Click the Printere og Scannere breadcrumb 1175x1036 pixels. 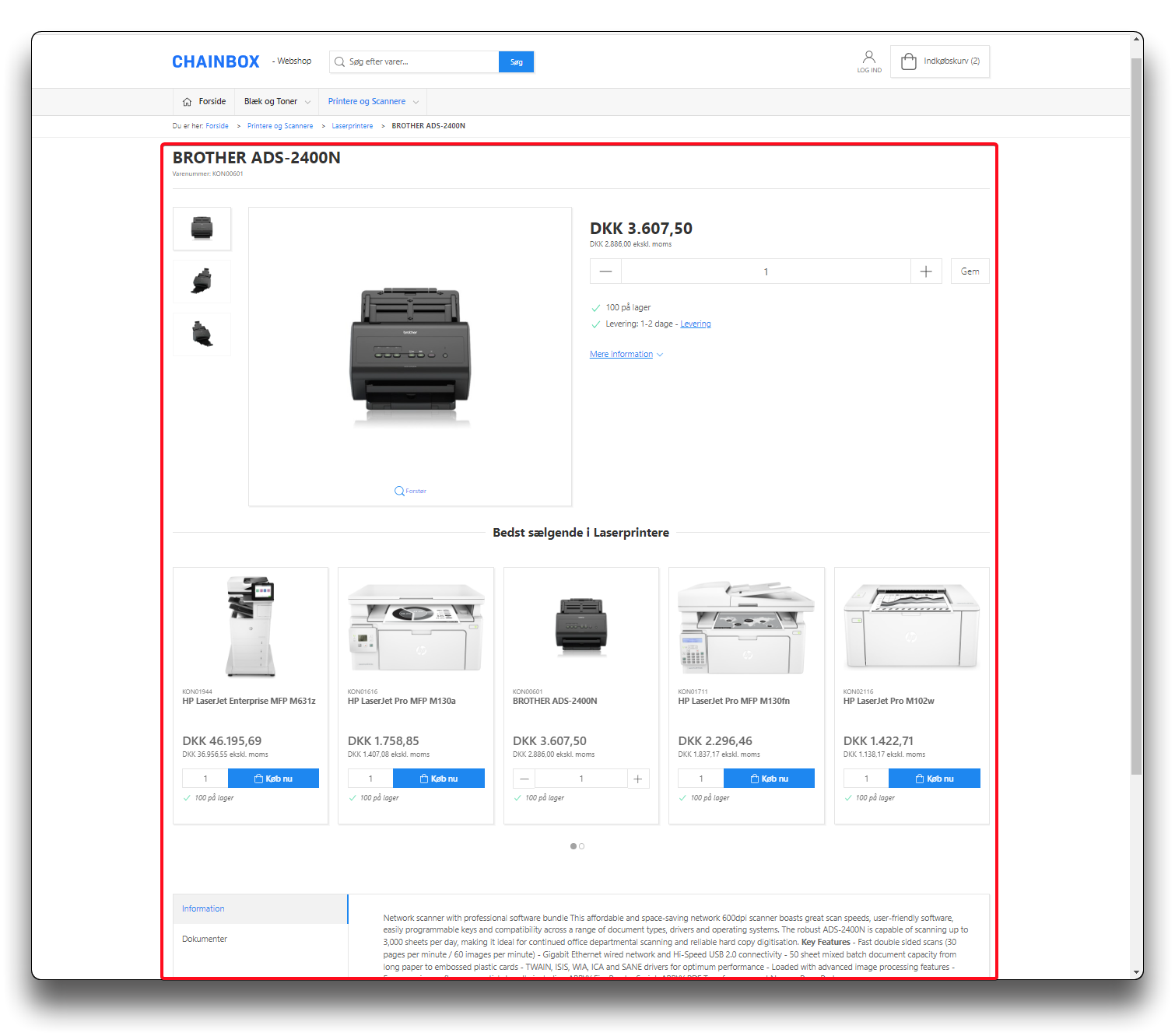click(280, 126)
